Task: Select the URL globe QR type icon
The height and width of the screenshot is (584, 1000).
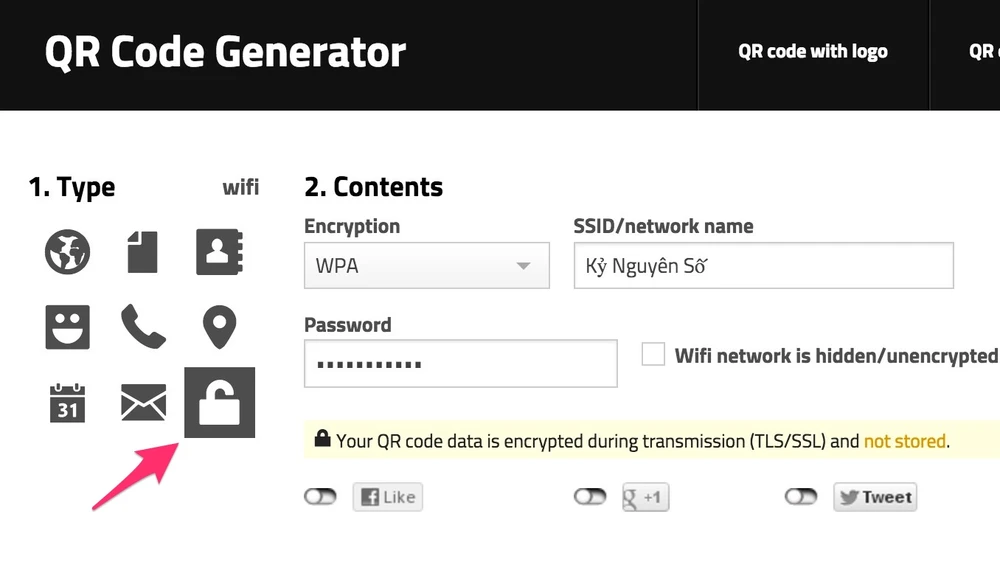Action: (67, 251)
